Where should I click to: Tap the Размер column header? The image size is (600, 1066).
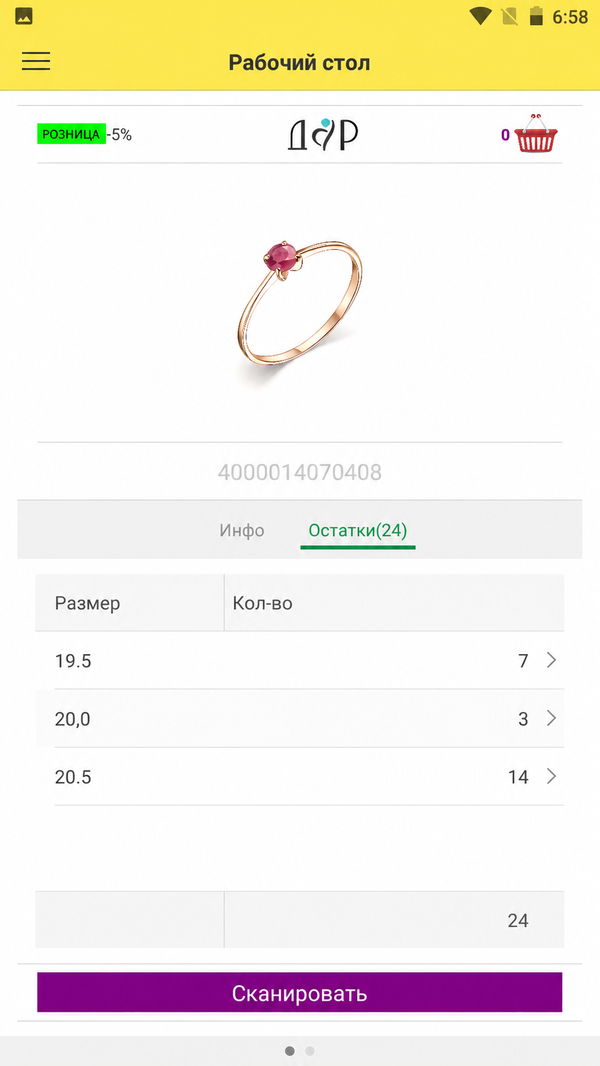(88, 603)
